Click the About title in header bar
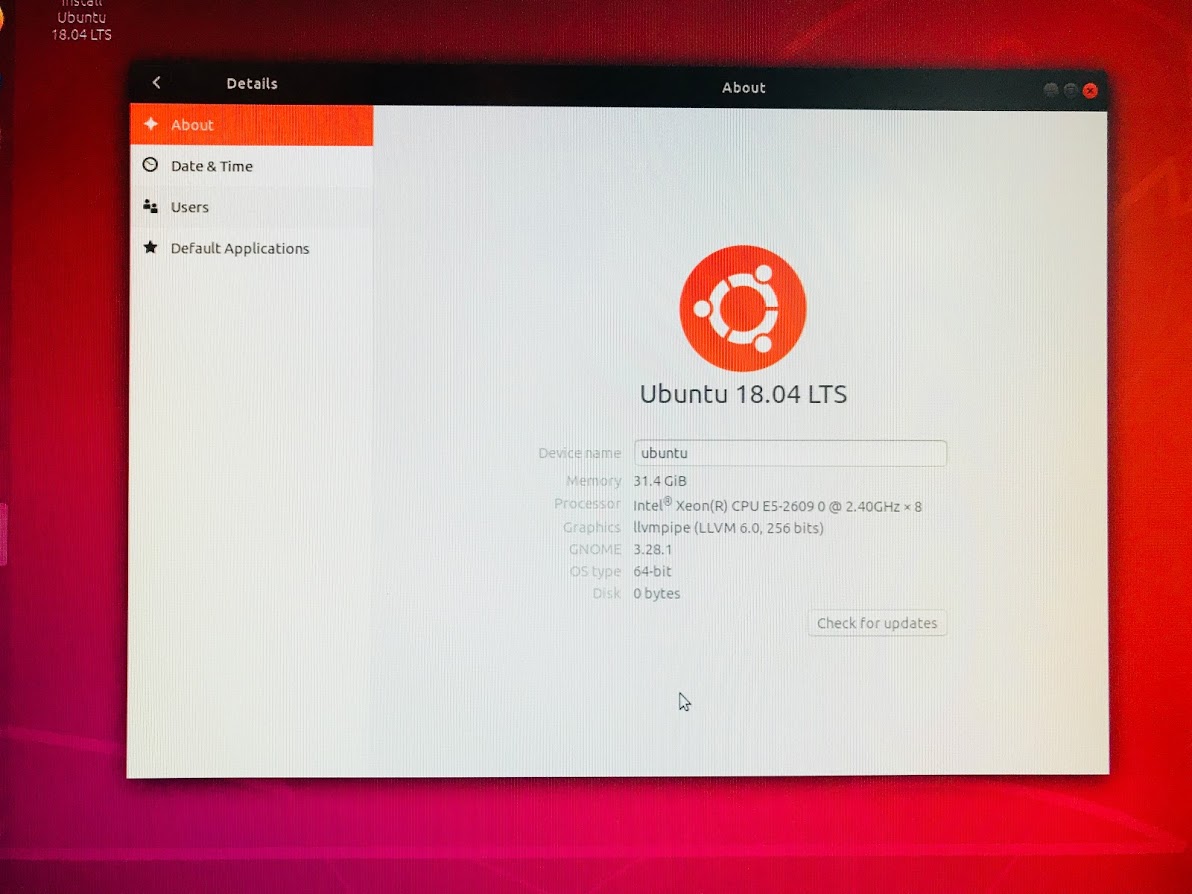The image size is (1192, 894). click(743, 87)
